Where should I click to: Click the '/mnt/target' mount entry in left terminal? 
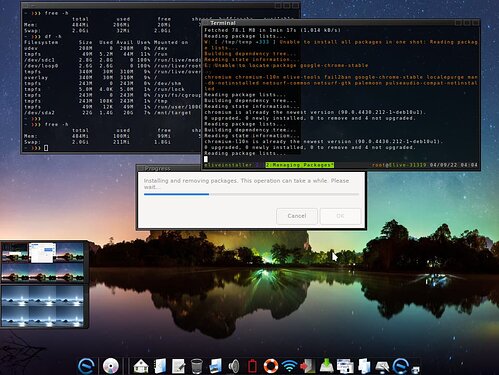coord(173,113)
